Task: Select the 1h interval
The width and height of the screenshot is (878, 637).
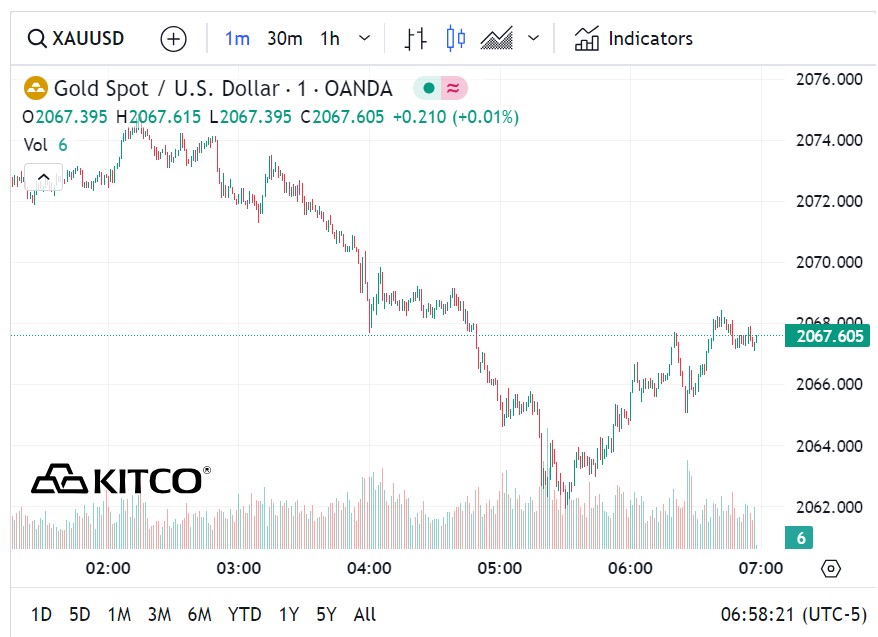Action: coord(330,39)
